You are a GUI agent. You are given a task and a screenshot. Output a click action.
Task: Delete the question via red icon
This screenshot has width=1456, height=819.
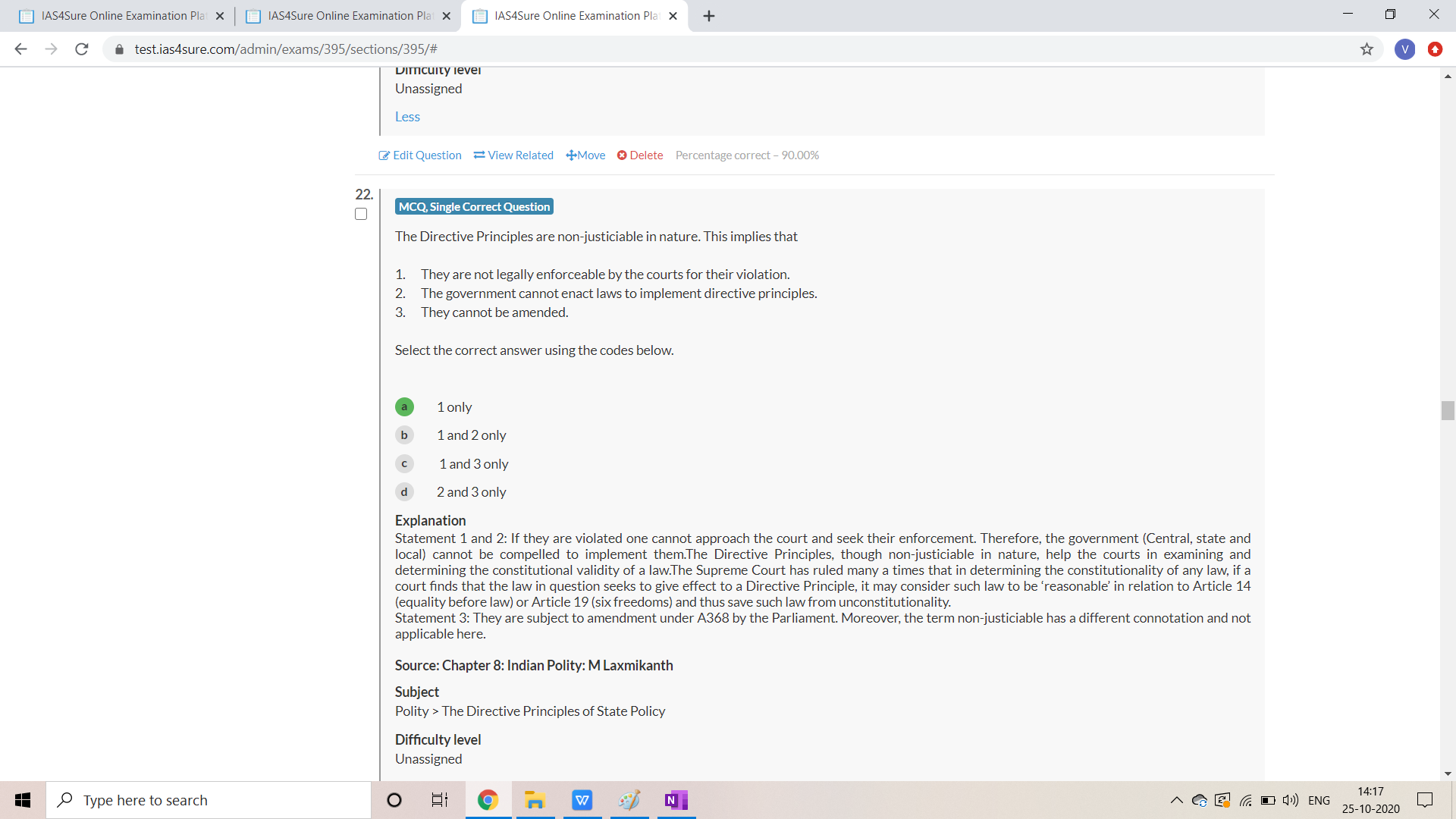pyautogui.click(x=622, y=155)
